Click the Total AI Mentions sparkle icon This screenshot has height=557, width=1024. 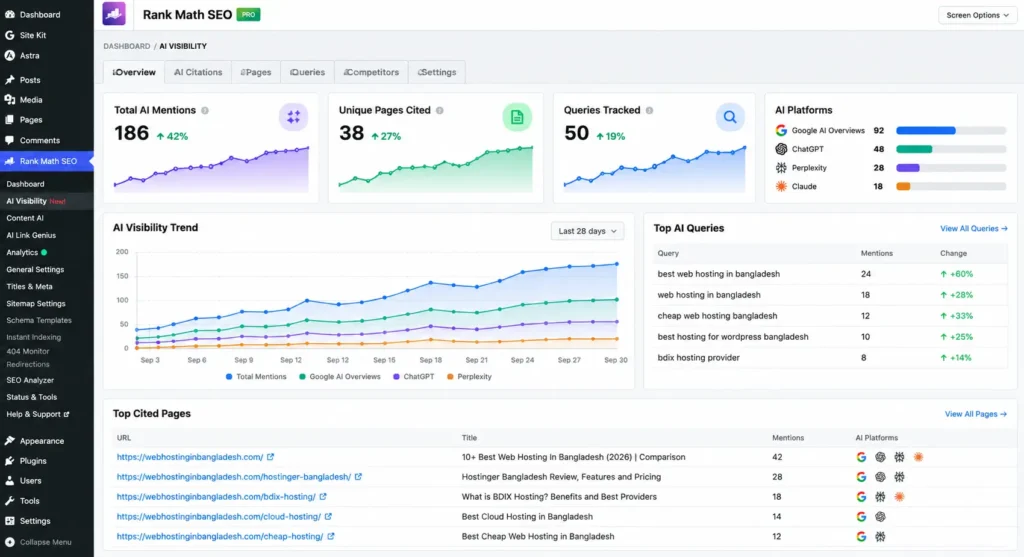[293, 117]
